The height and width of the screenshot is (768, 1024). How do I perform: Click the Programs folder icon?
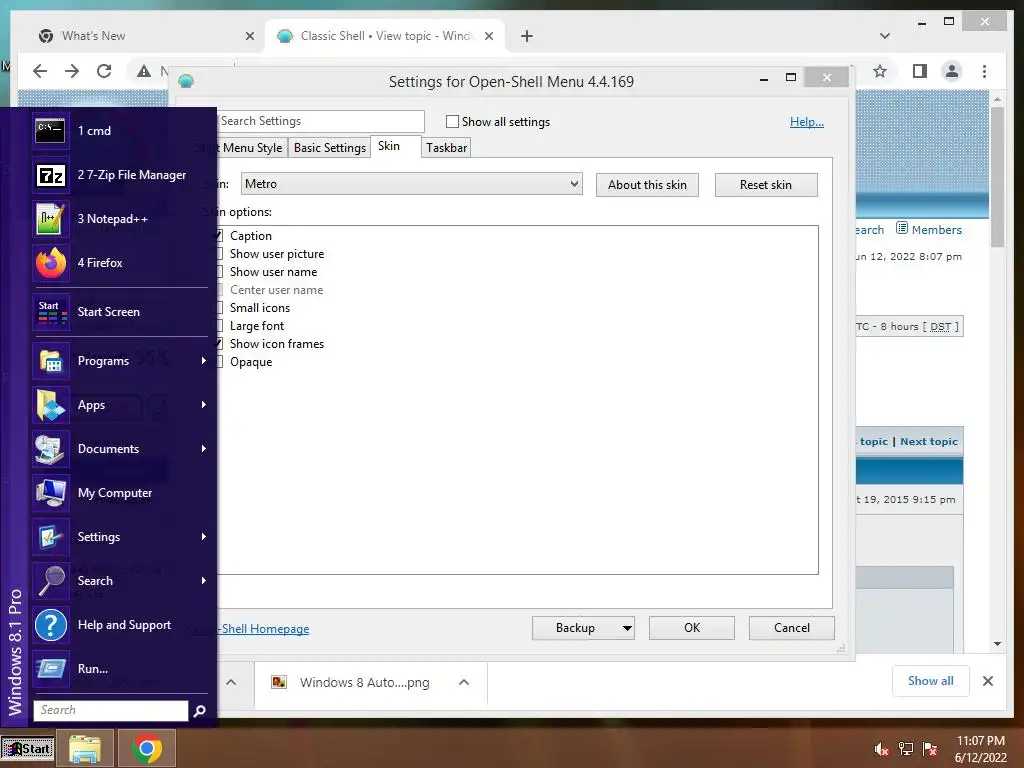[50, 361]
